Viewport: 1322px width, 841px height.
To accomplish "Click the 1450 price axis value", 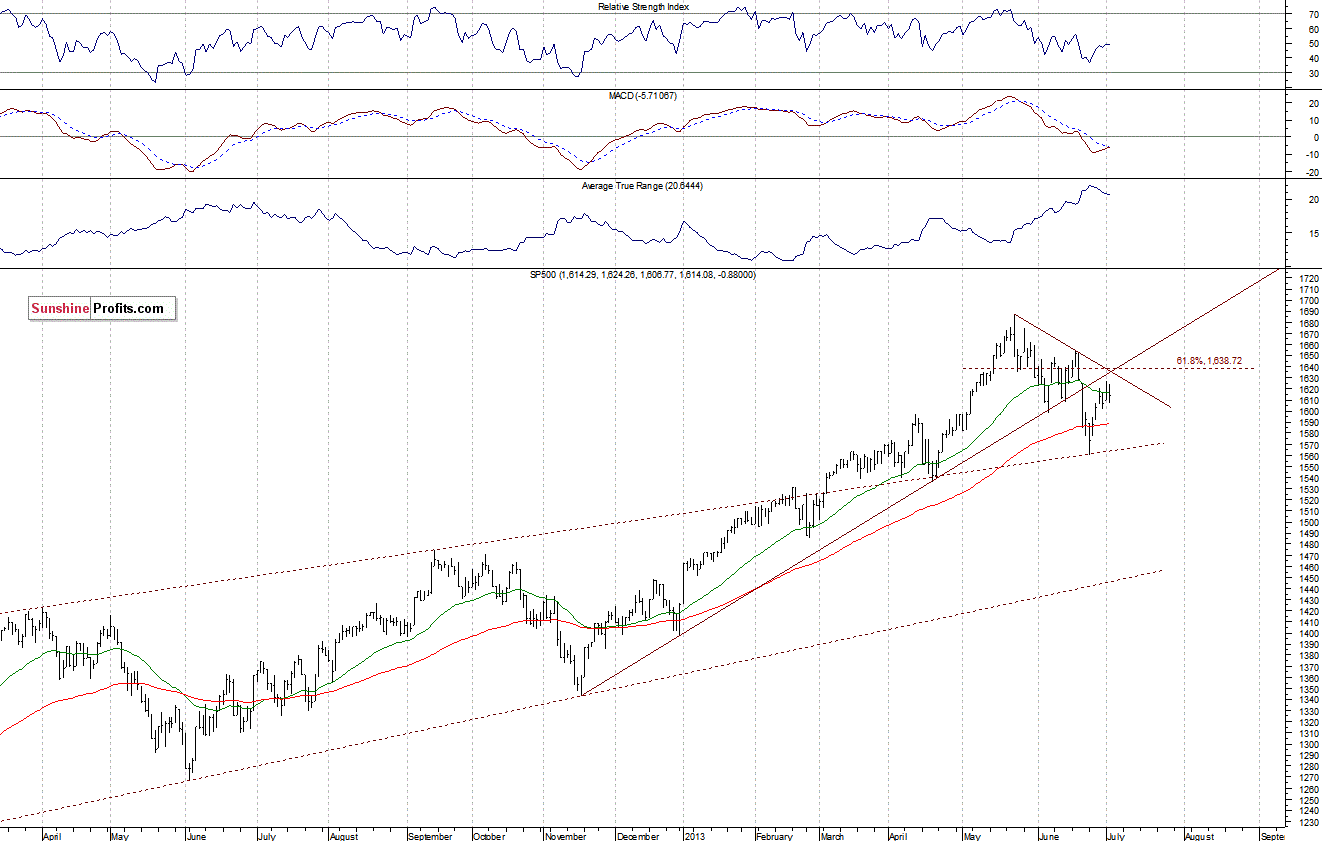I will (x=1307, y=578).
